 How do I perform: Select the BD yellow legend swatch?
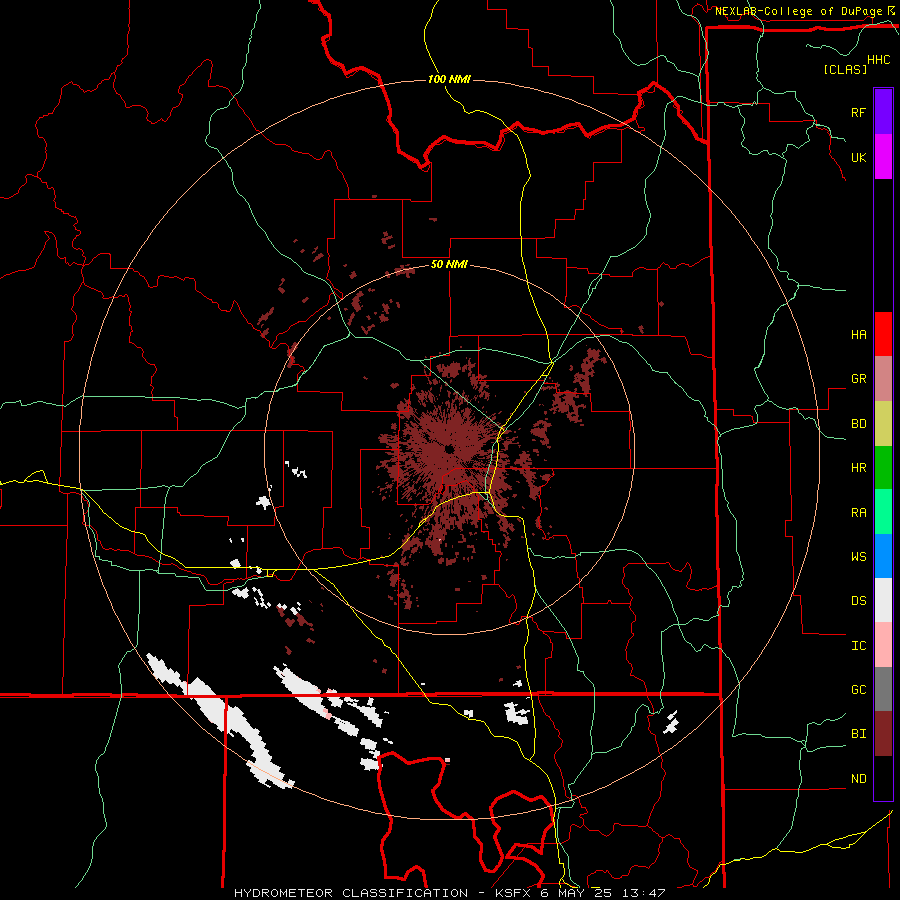883,423
